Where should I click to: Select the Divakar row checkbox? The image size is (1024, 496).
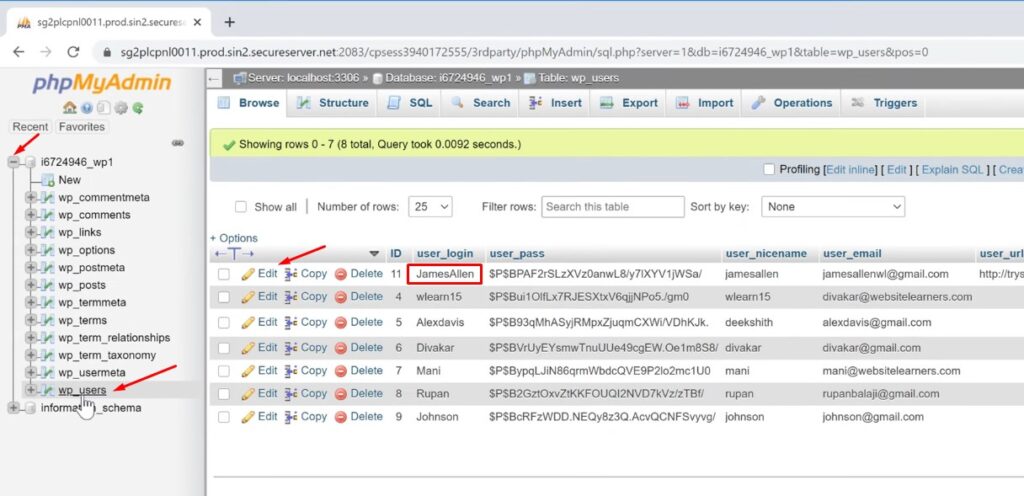tap(224, 348)
